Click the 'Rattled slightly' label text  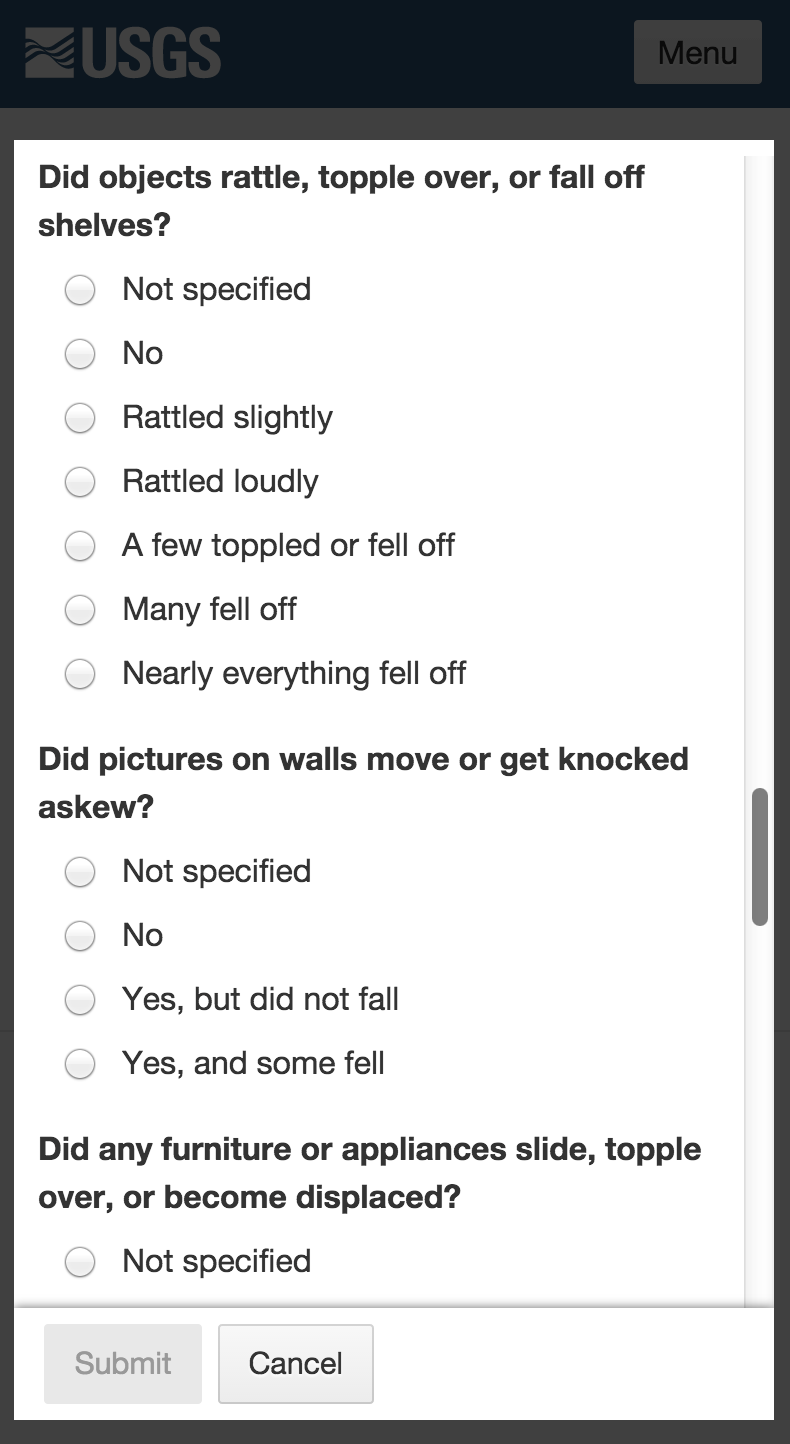coord(227,417)
